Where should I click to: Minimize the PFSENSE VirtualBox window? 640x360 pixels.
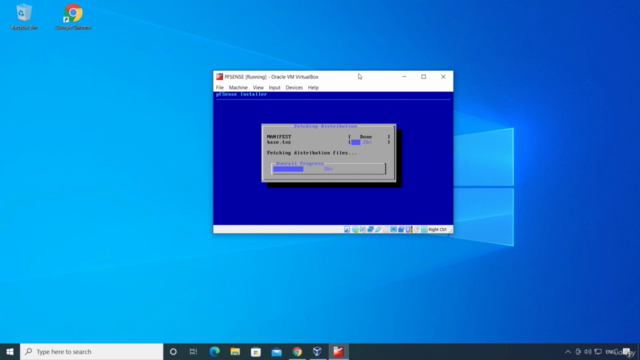[404, 77]
